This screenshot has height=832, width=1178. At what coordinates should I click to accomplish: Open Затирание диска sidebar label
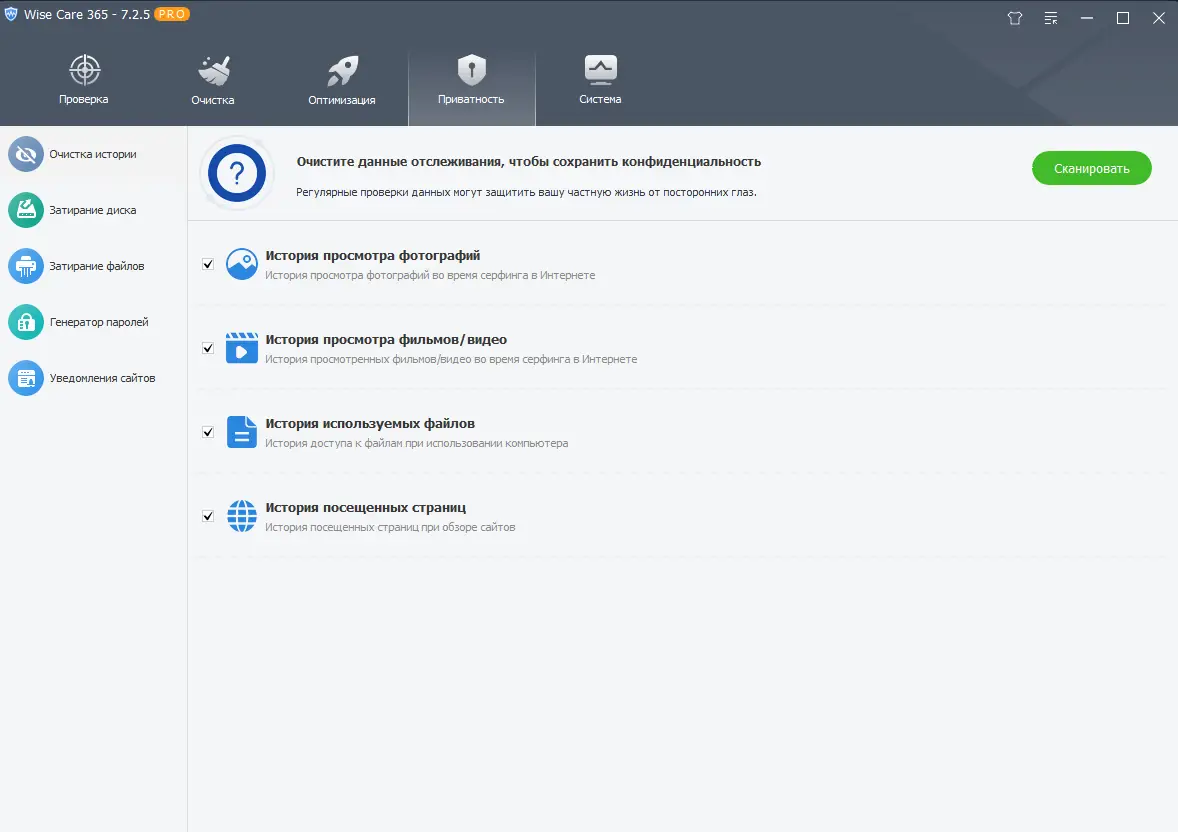click(x=93, y=210)
